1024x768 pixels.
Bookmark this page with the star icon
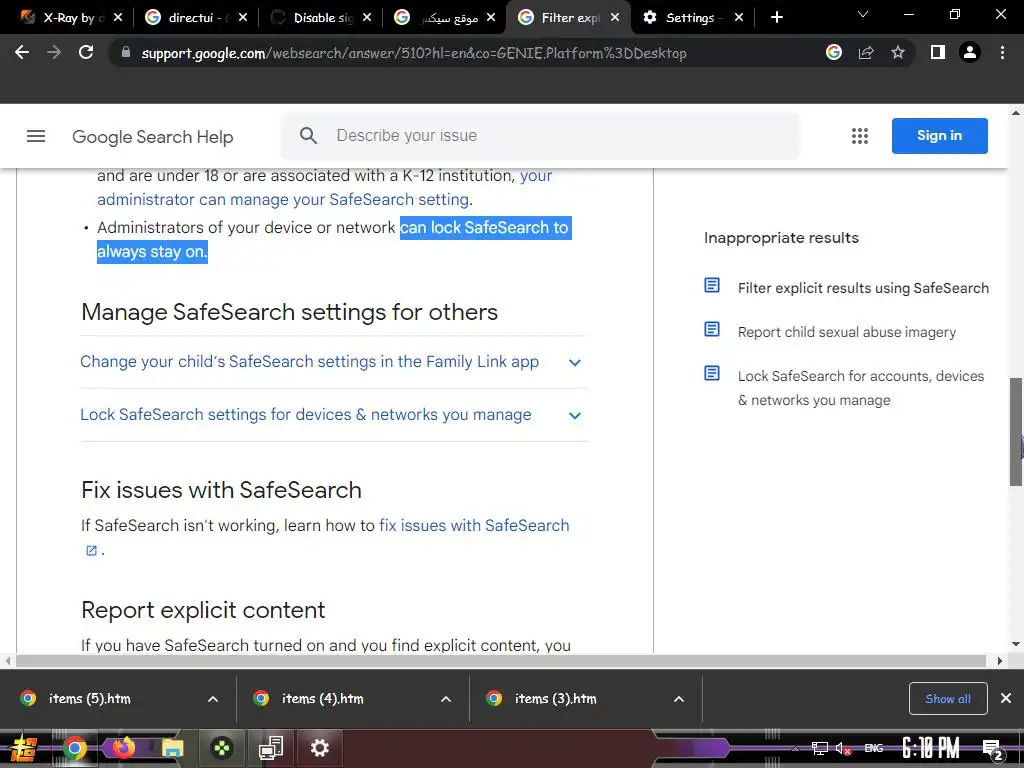(x=898, y=52)
